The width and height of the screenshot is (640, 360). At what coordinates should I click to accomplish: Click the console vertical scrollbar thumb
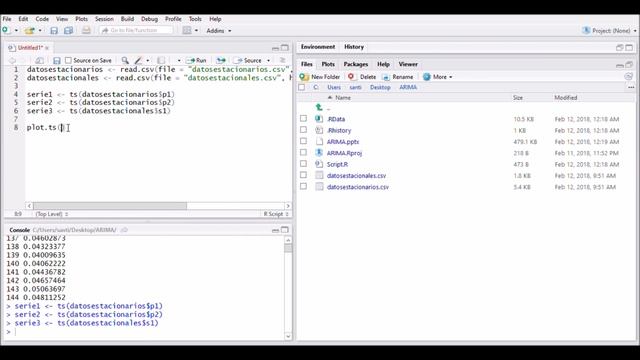(288, 248)
